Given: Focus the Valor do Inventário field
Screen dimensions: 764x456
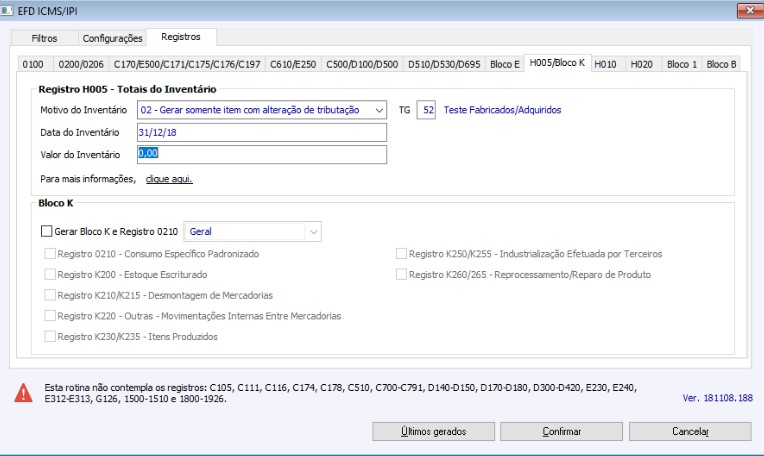Looking at the screenshot, I should point(262,154).
